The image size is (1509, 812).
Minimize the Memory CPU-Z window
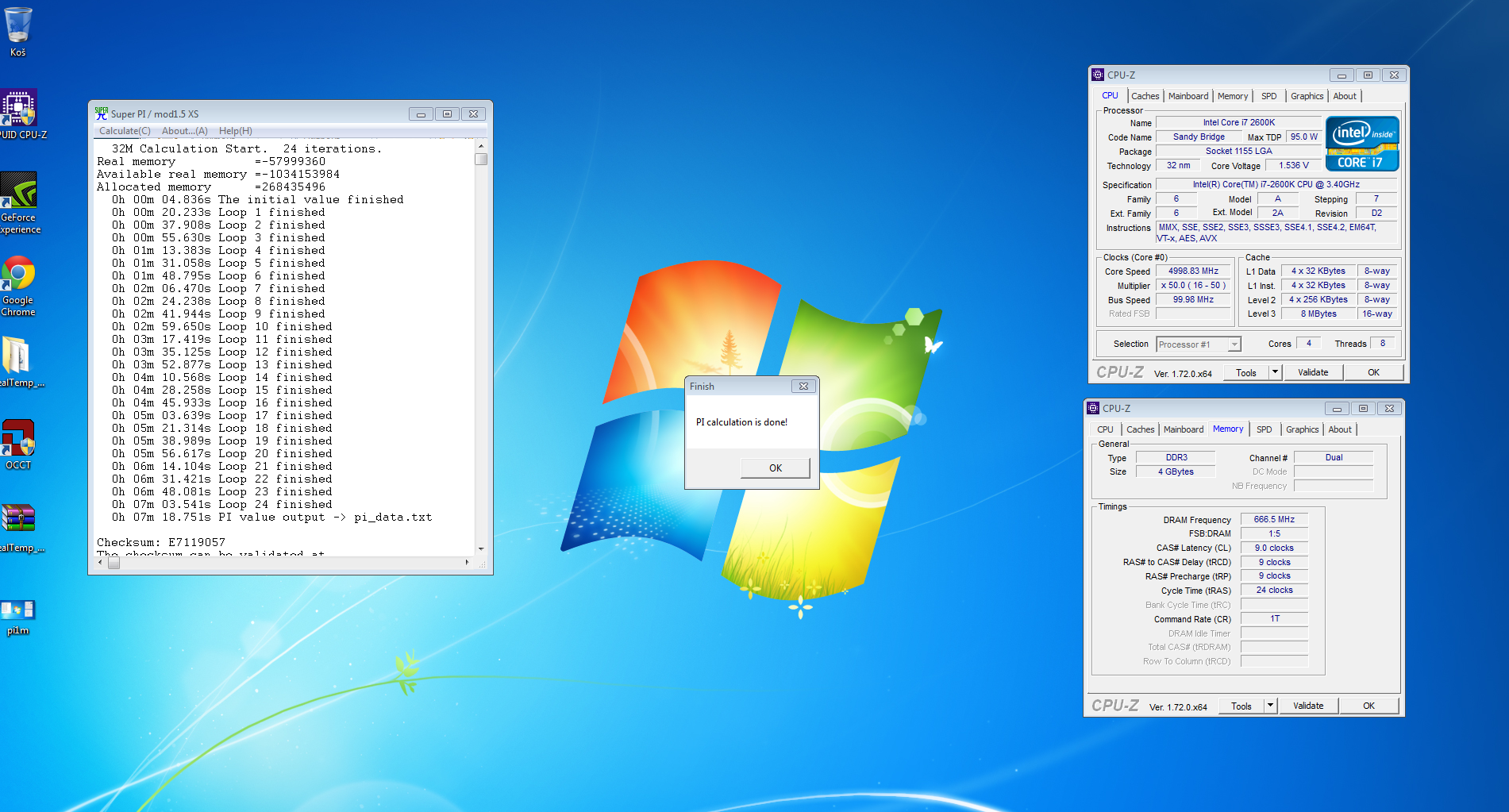[1337, 408]
